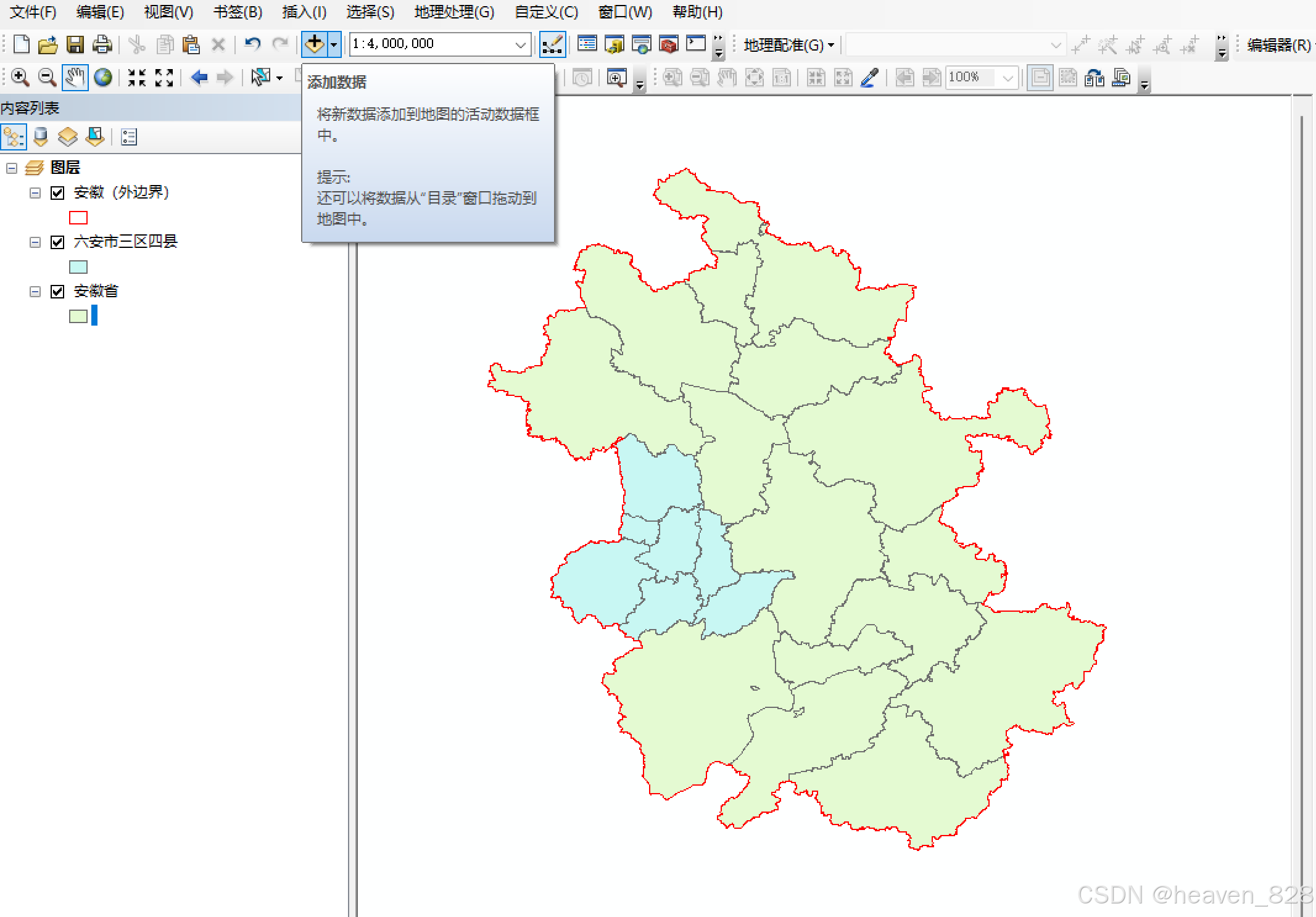Open the map scale dropdown
The width and height of the screenshot is (1316, 917).
point(520,44)
